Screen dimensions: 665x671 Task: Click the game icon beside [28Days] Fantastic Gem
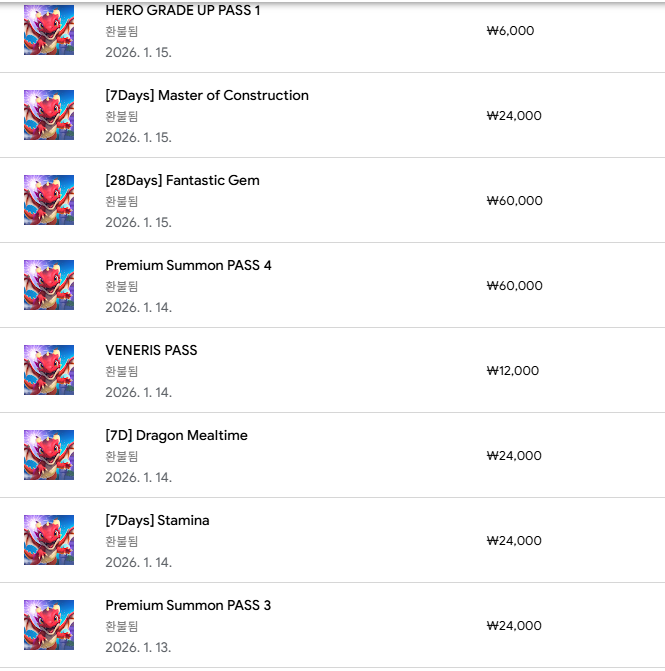tap(49, 200)
